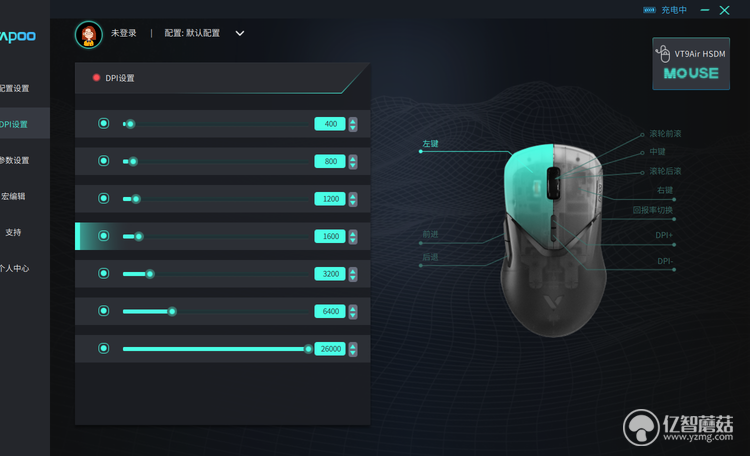The width and height of the screenshot is (750, 456).
Task: Click the user avatar icon
Action: point(88,34)
